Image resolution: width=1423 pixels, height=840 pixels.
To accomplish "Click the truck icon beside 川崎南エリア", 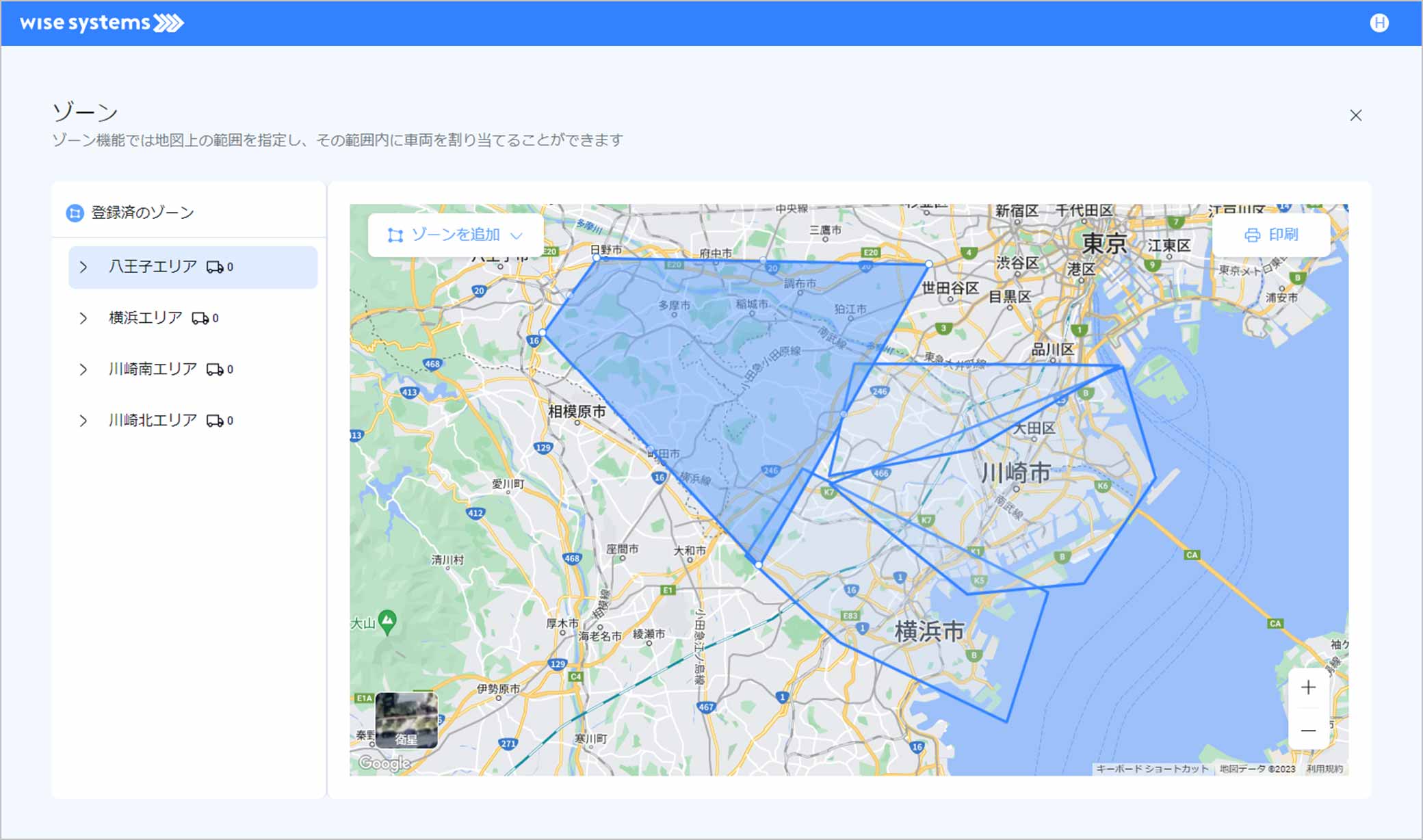I will pos(215,370).
